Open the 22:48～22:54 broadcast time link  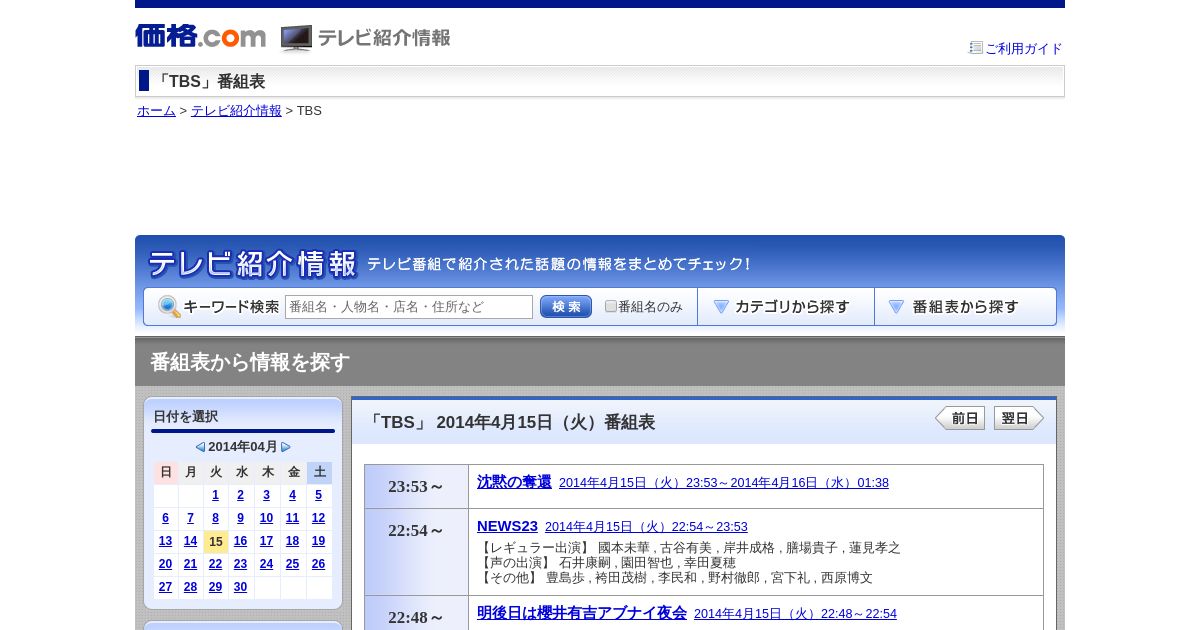coord(795,614)
